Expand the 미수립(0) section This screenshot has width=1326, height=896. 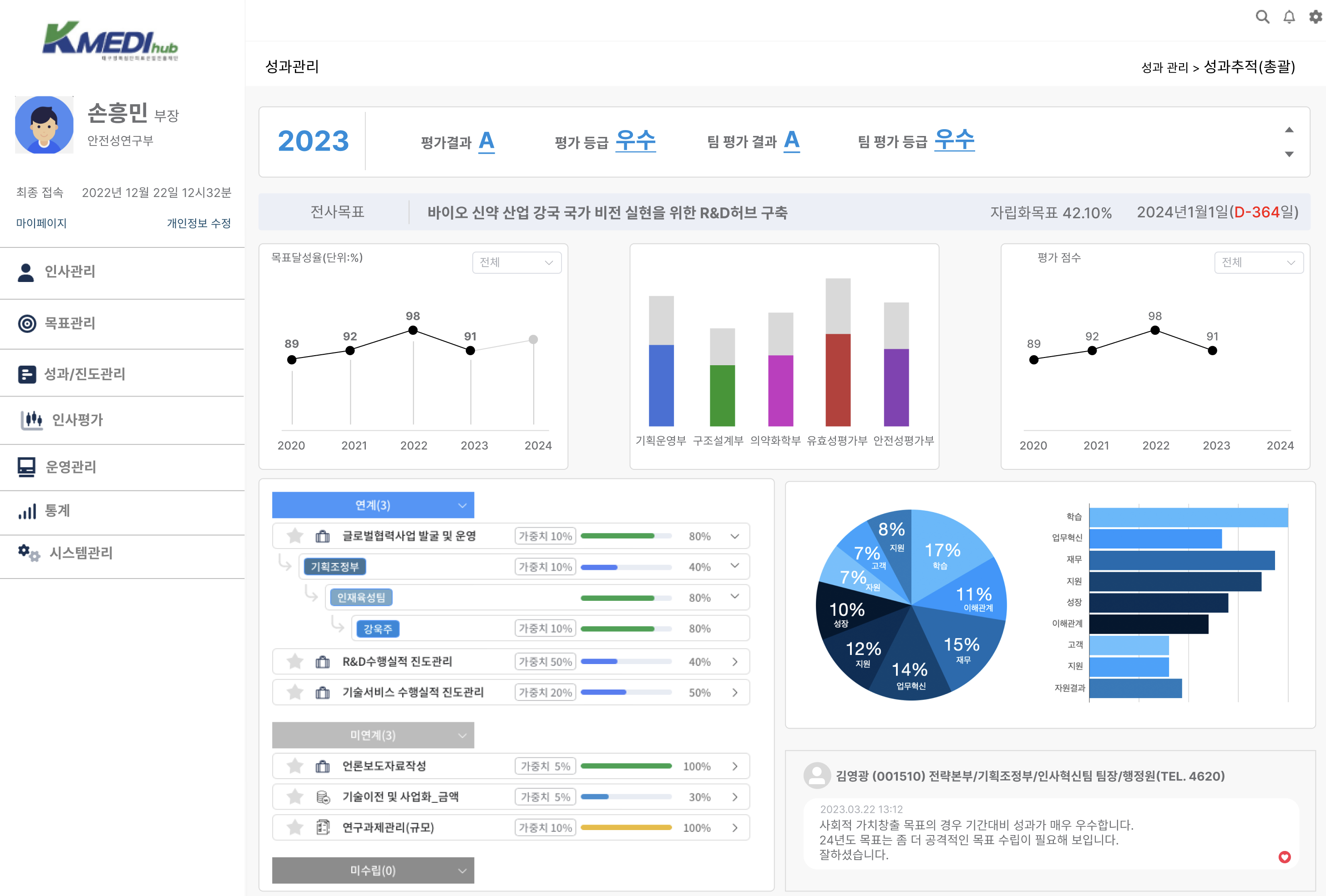coord(373,871)
